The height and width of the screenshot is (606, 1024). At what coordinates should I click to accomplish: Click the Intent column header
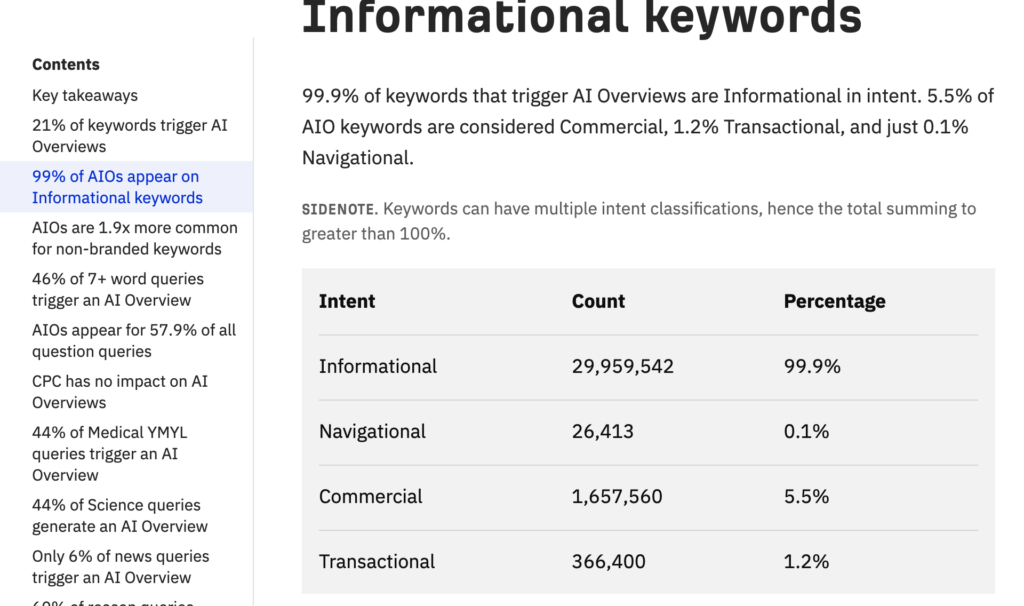point(347,301)
